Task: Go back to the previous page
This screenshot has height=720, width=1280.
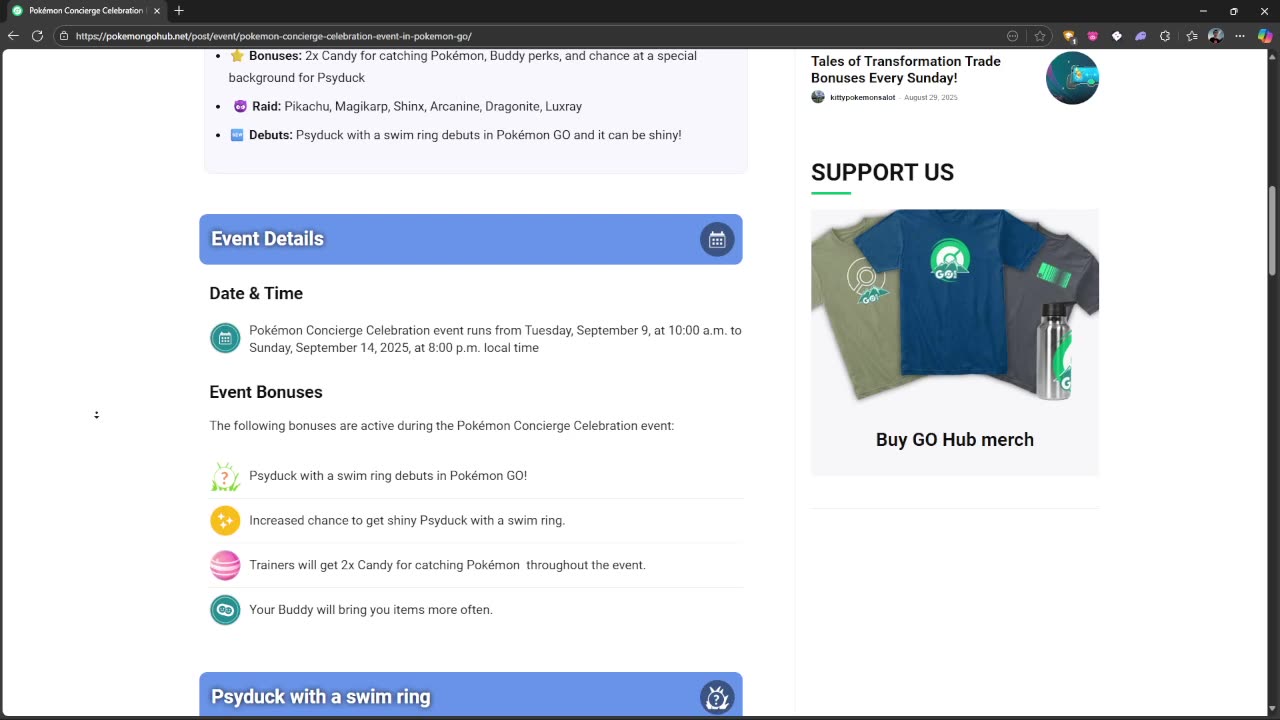Action: tap(13, 36)
